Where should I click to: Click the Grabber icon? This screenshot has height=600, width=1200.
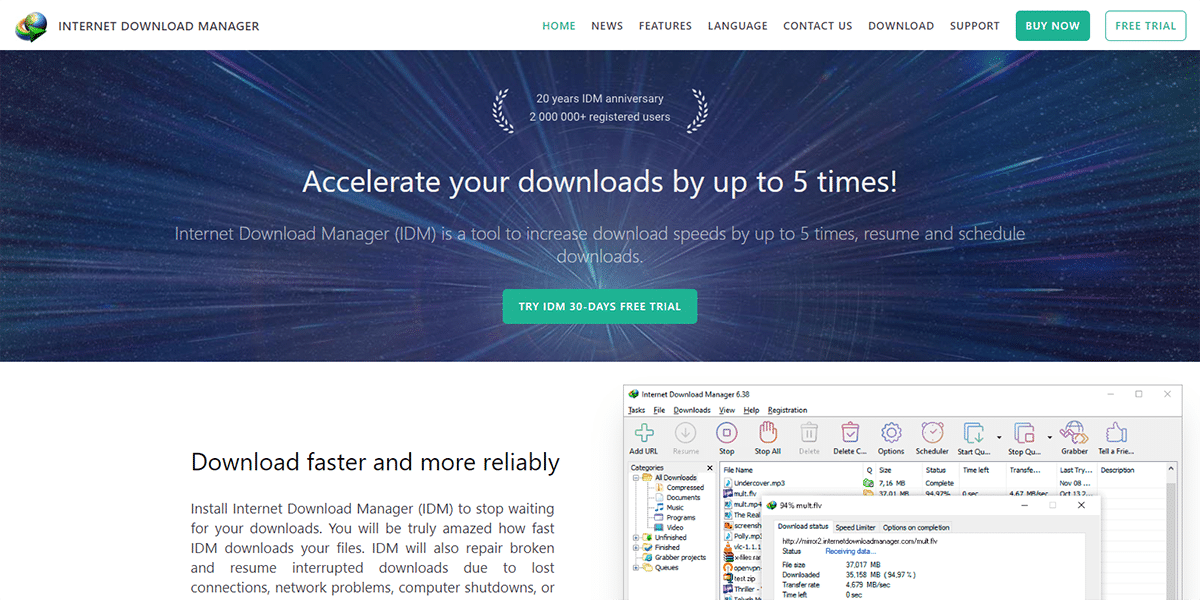(1075, 432)
